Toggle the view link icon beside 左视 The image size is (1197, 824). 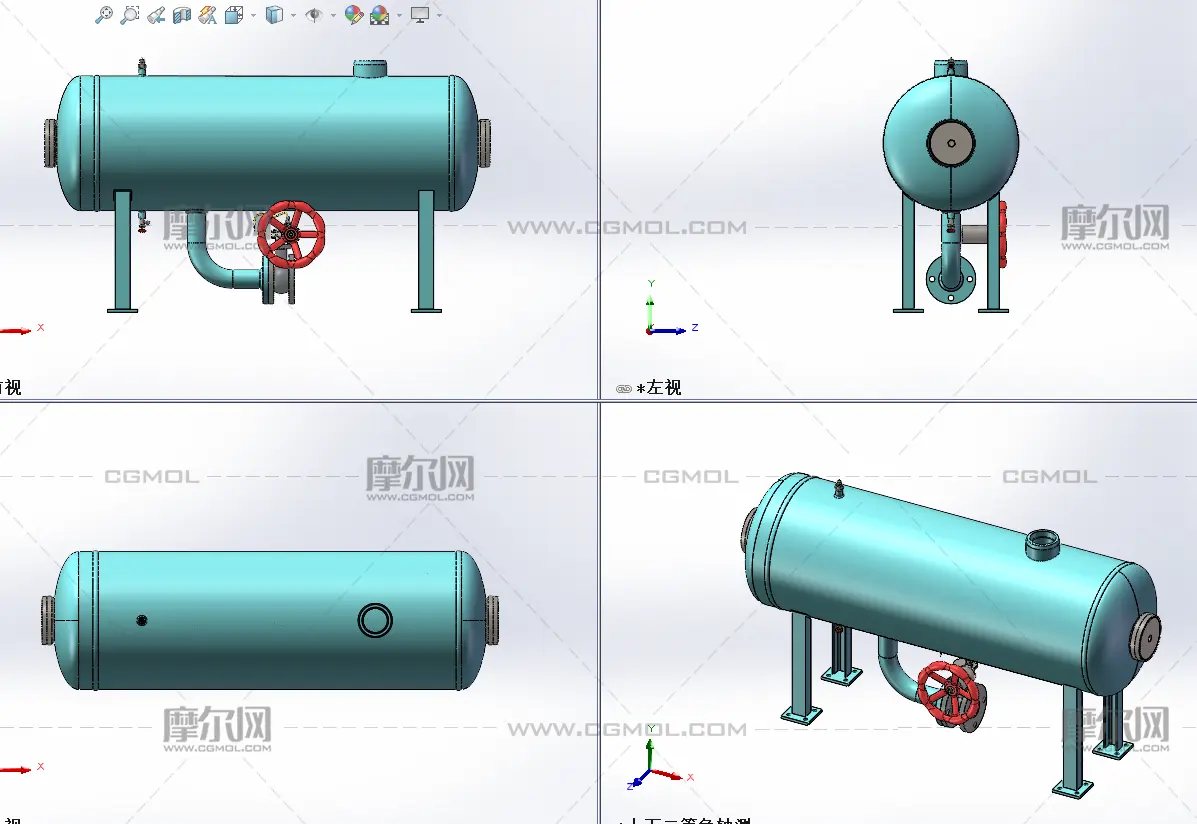624,388
